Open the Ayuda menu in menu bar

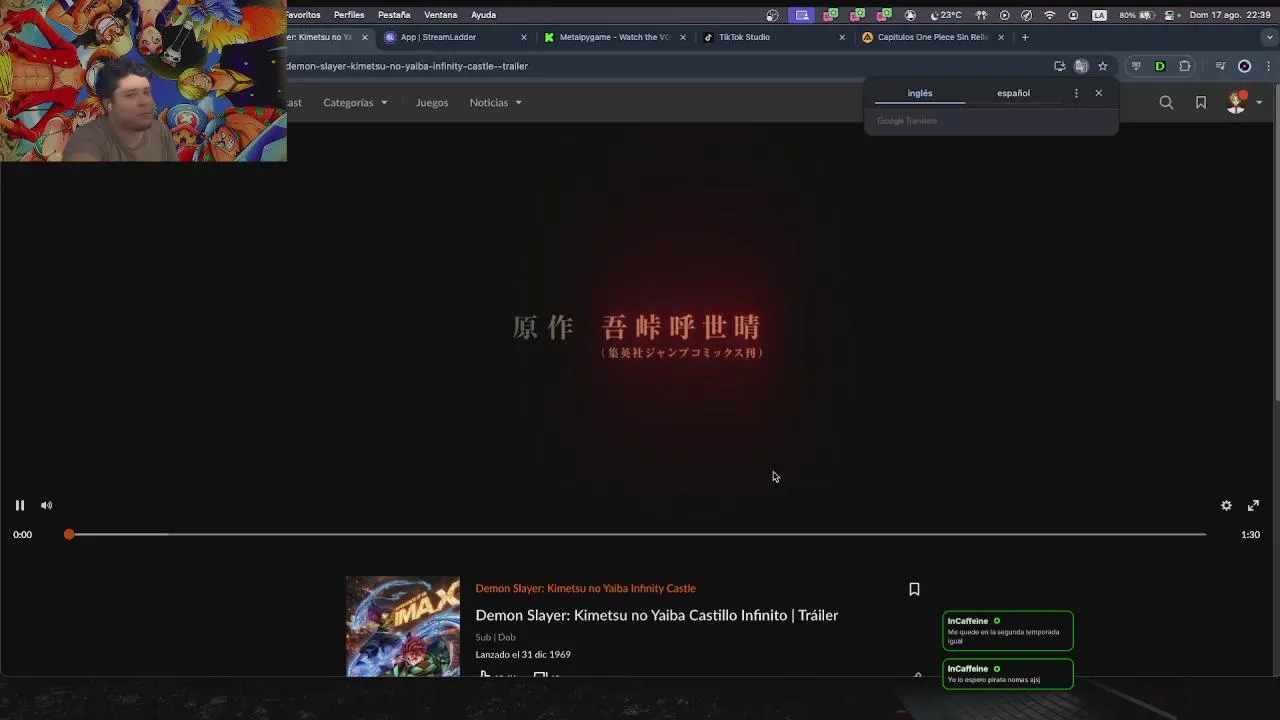tap(483, 15)
